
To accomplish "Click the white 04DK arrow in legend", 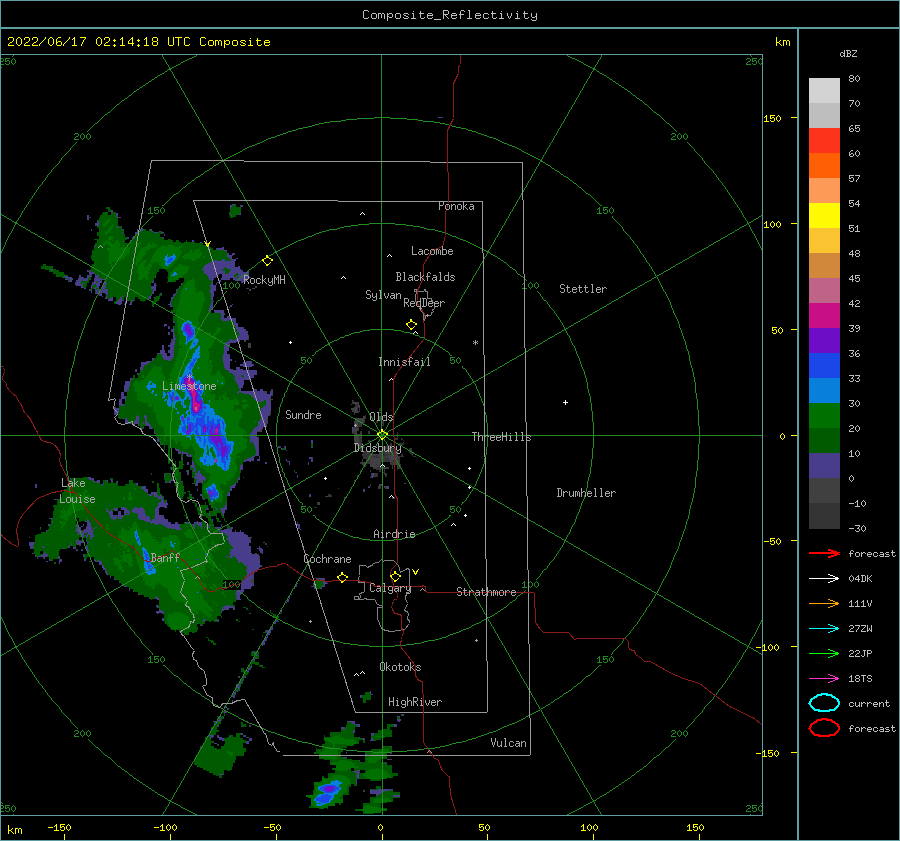I will point(824,578).
